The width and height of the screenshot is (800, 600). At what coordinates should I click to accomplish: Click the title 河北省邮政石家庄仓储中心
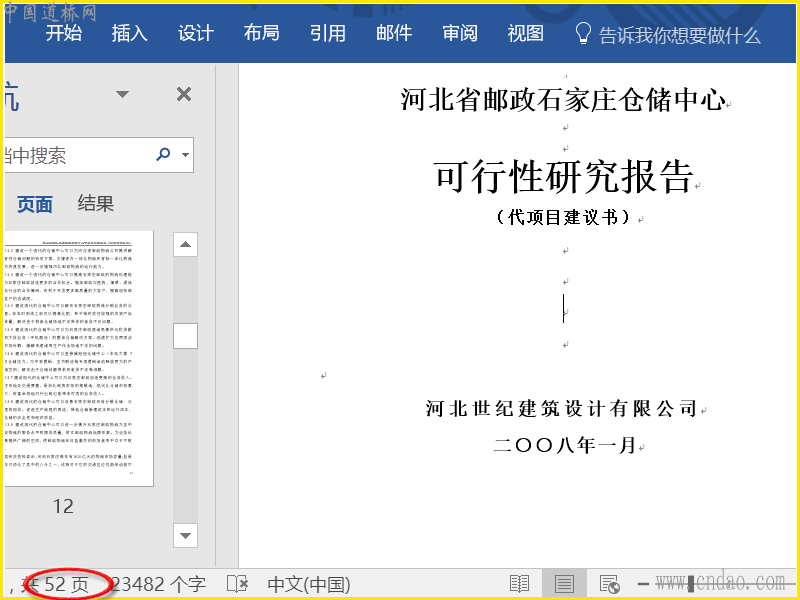[x=563, y=99]
